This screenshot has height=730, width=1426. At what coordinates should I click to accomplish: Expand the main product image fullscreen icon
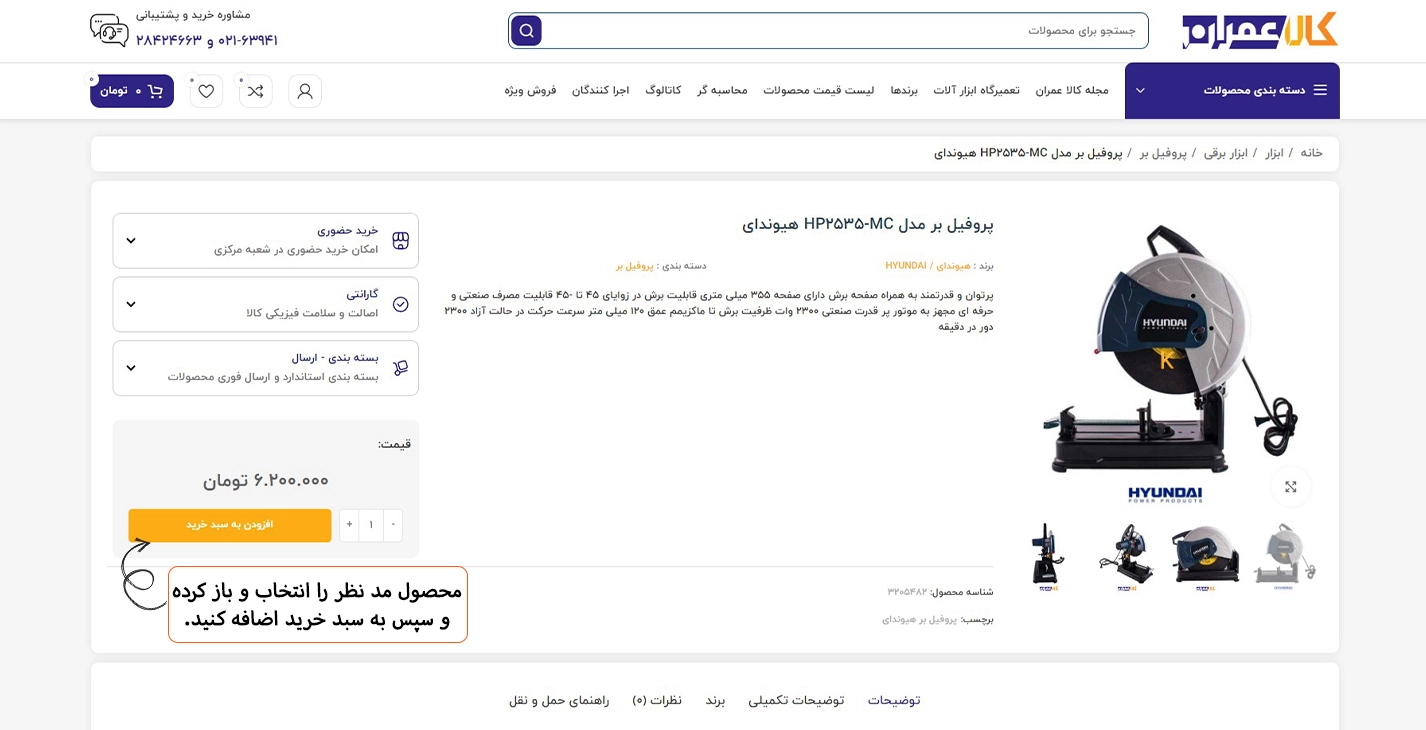coord(1291,487)
